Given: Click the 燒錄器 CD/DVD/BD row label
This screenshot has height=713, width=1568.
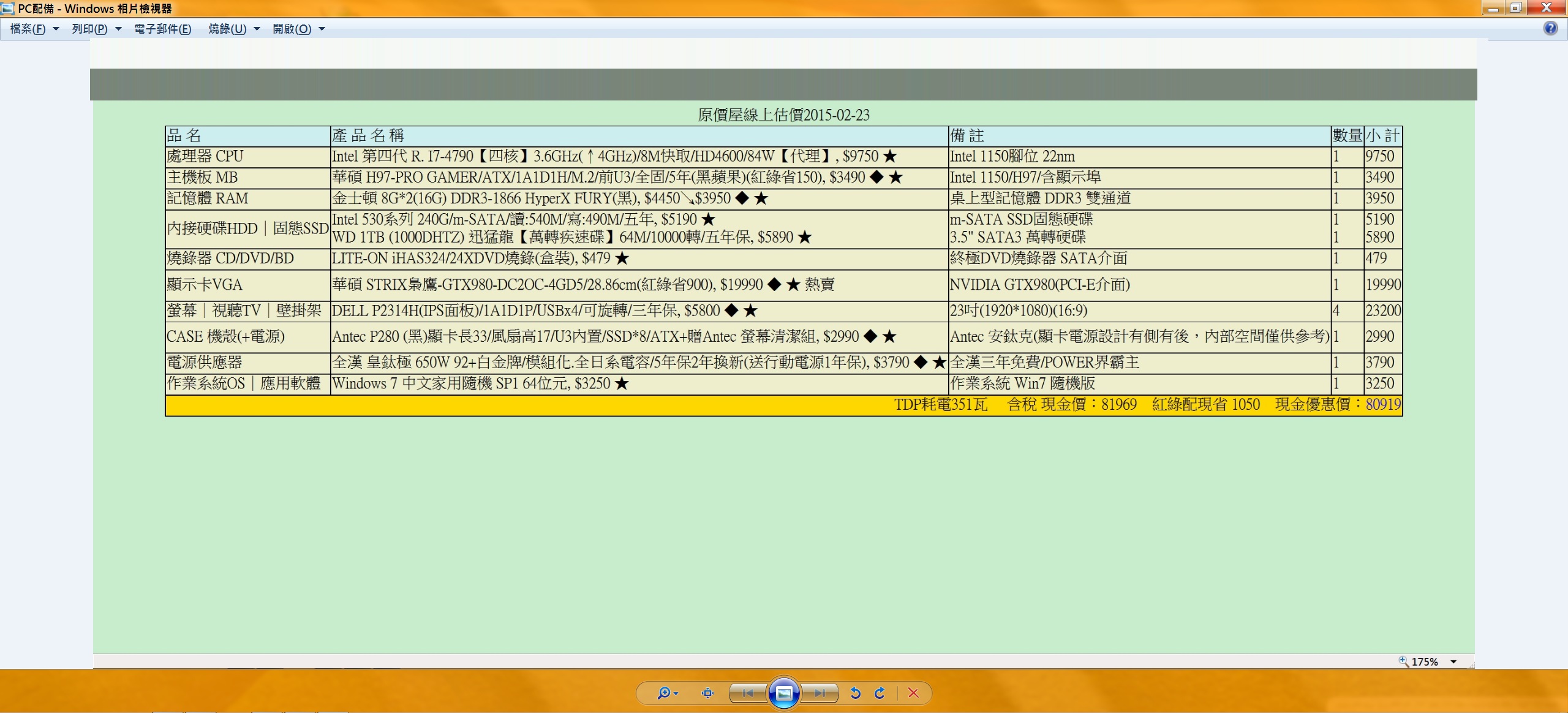Looking at the screenshot, I should [x=230, y=258].
